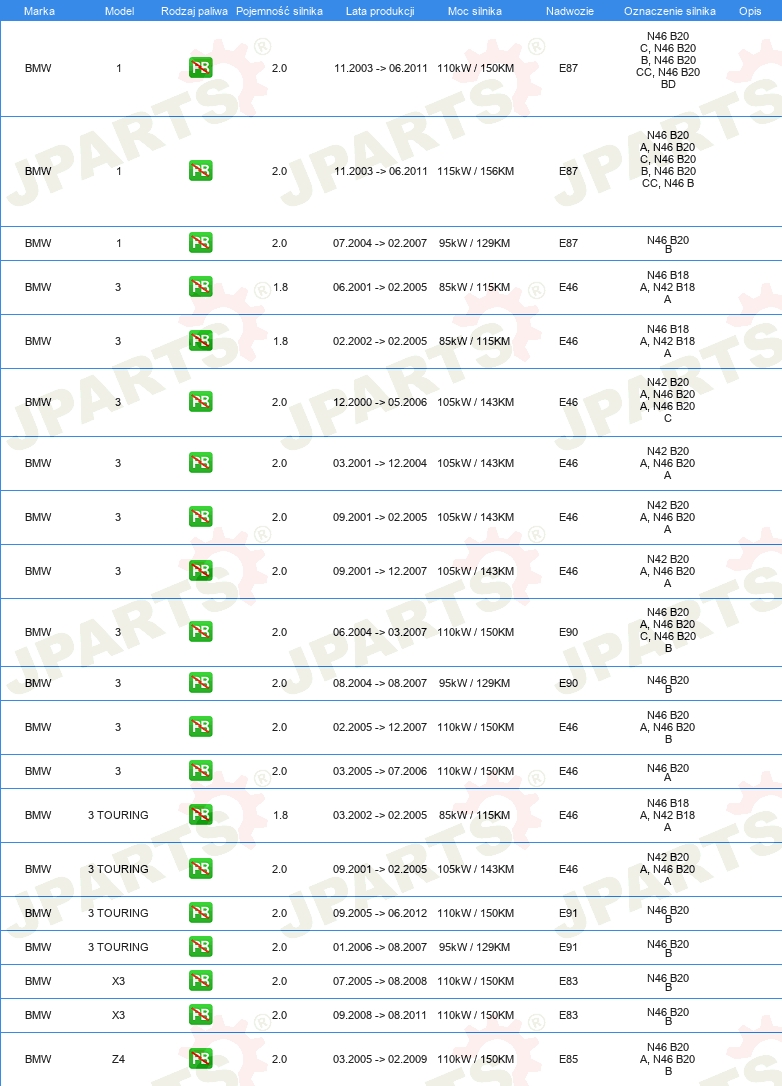Select the date range 03.2001 -> 12.2004
Image resolution: width=782 pixels, height=1086 pixels.
(x=380, y=463)
